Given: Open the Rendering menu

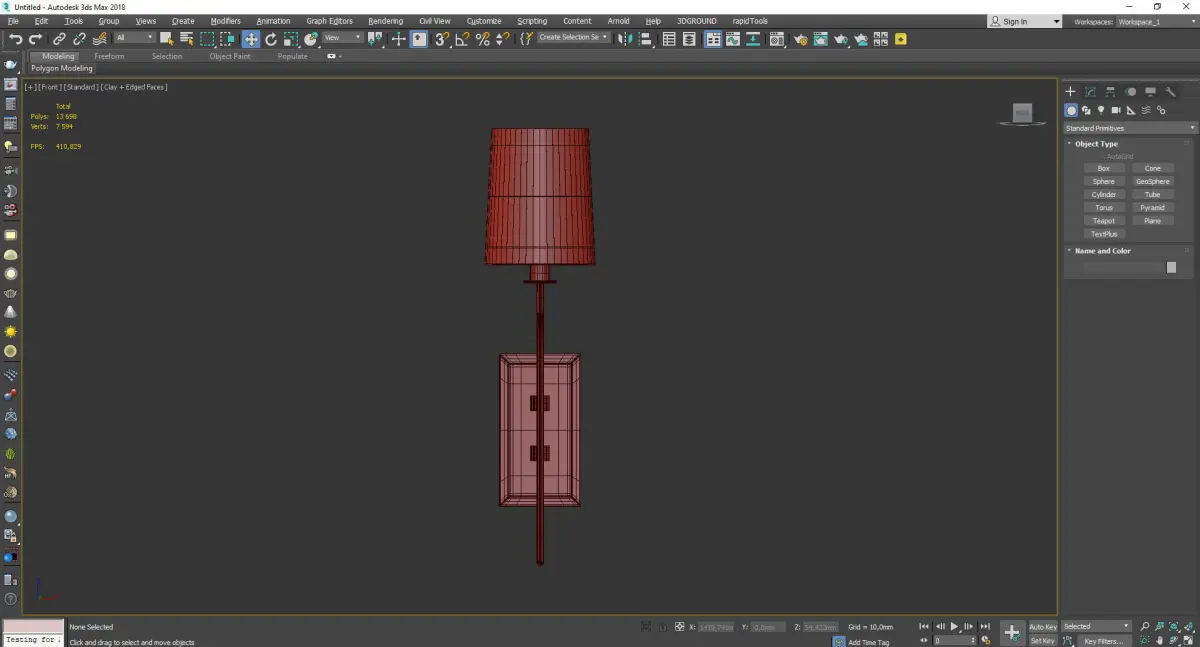Looking at the screenshot, I should click(385, 21).
